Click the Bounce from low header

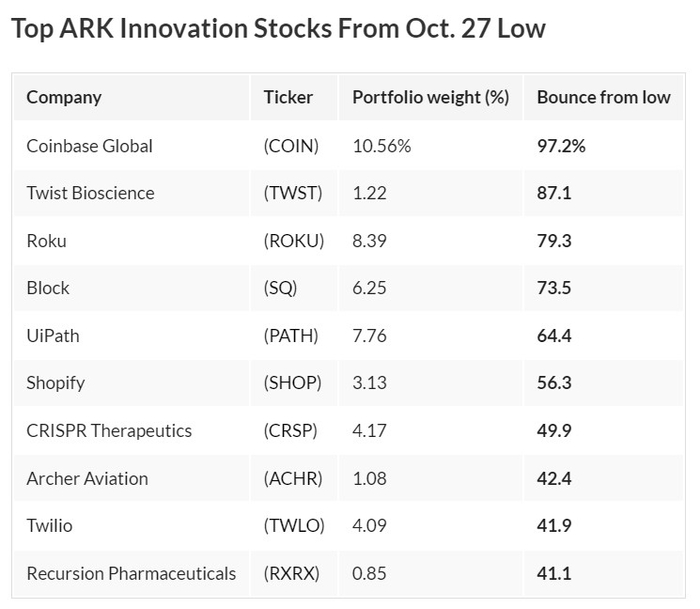pyautogui.click(x=603, y=97)
